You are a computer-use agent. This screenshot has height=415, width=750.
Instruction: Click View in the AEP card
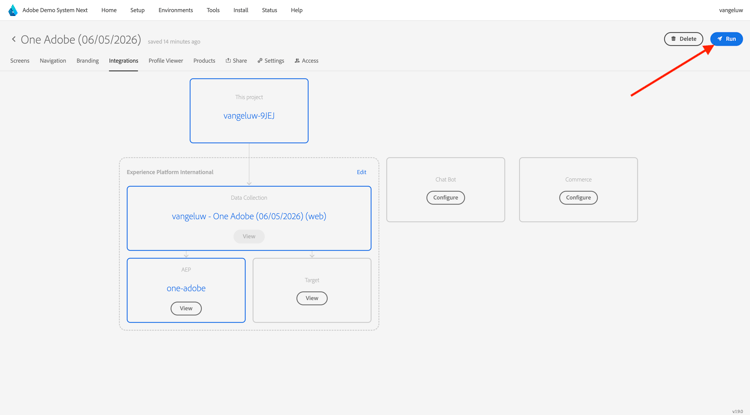[186, 308]
